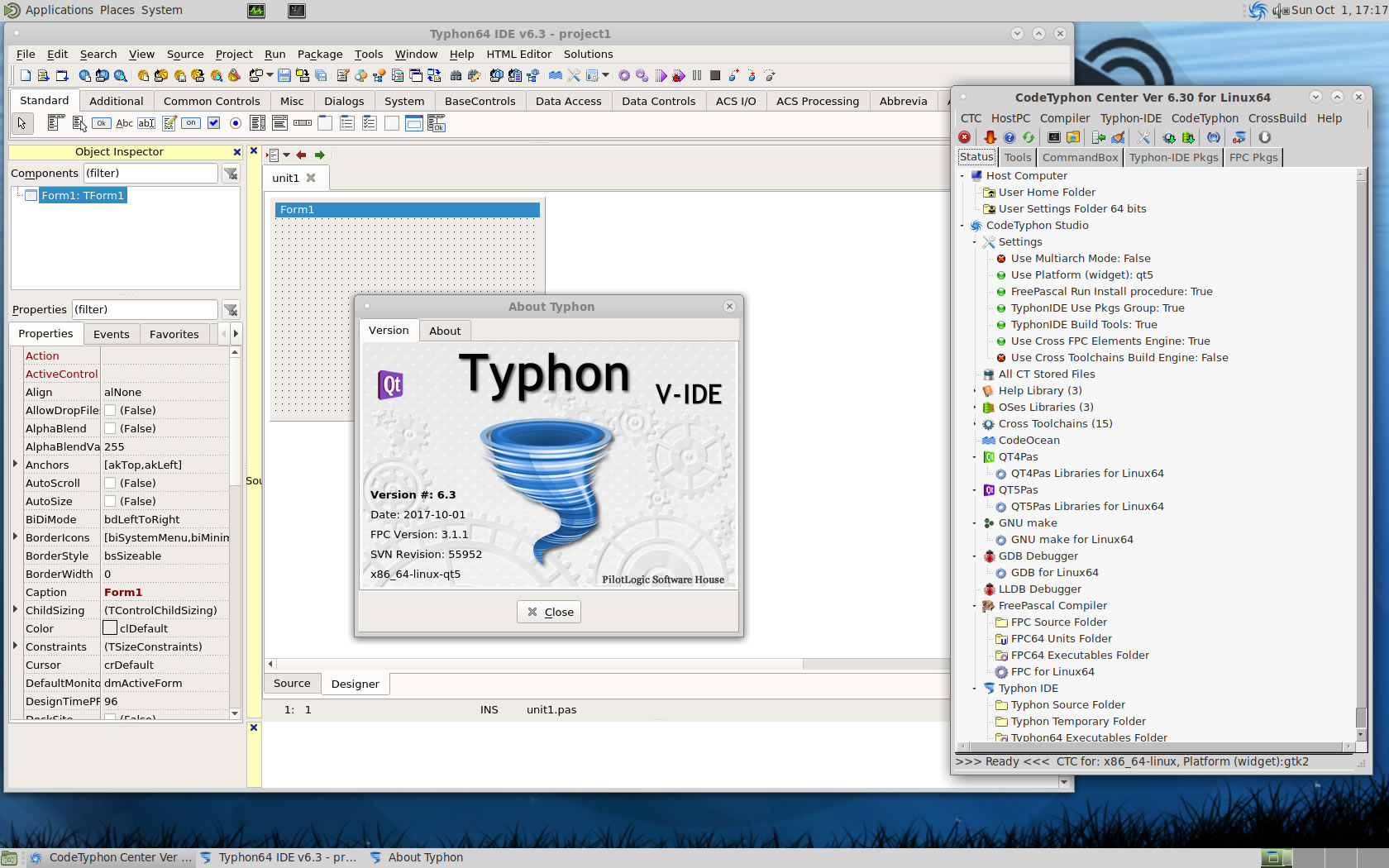1389x868 pixels.
Task: Pick the TMemo component icon
Action: (169, 124)
